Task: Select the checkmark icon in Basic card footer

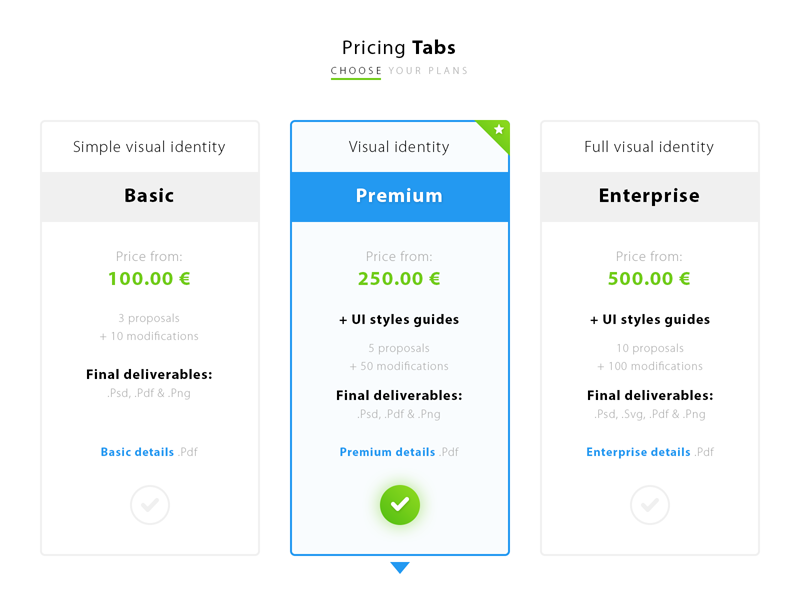Action: click(150, 505)
